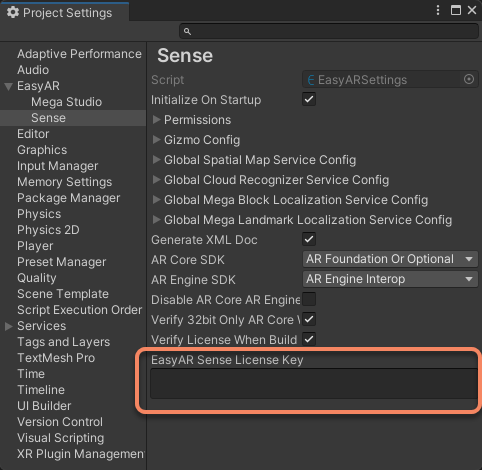This screenshot has width=482, height=470.
Task: Open Preset Manager settings
Action: click(x=62, y=262)
